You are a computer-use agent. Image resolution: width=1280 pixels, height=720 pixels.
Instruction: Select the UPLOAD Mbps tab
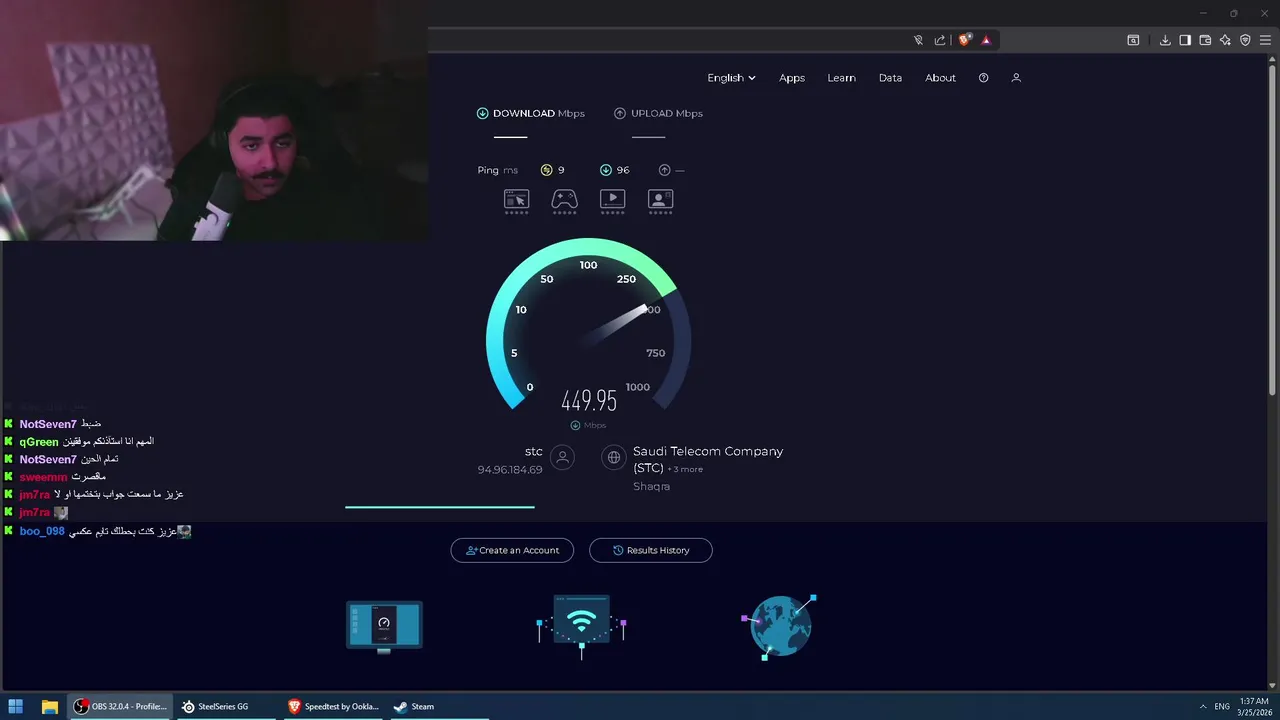(658, 114)
